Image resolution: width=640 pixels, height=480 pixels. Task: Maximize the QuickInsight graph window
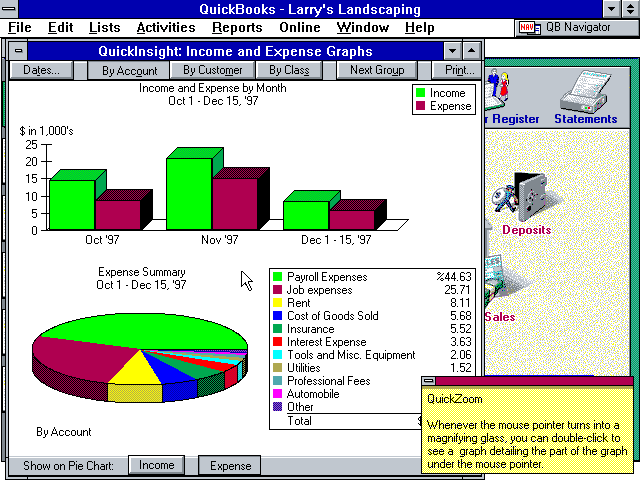click(x=472, y=51)
